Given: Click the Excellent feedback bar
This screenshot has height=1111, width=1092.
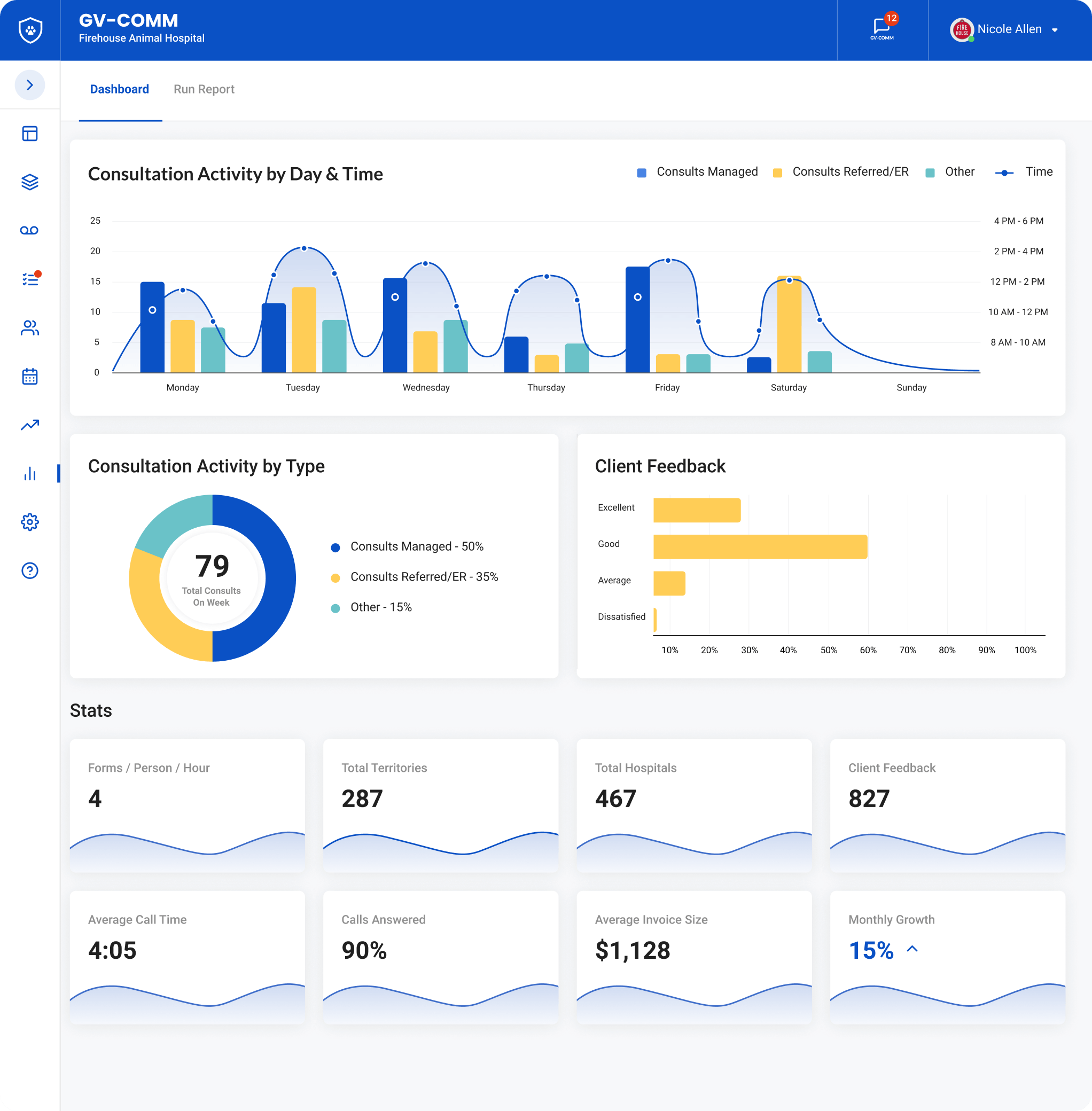Looking at the screenshot, I should 697,510.
